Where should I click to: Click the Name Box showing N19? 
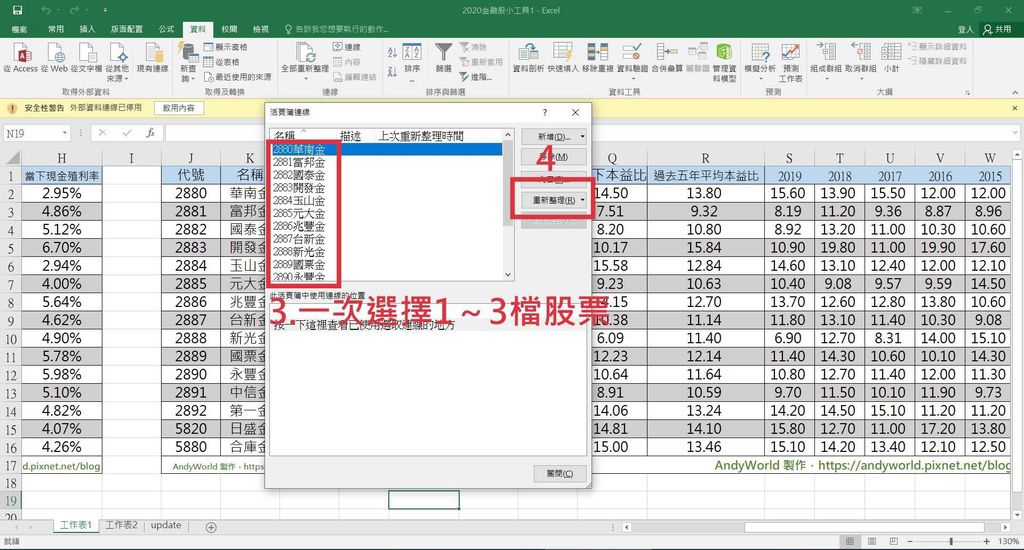tap(33, 133)
